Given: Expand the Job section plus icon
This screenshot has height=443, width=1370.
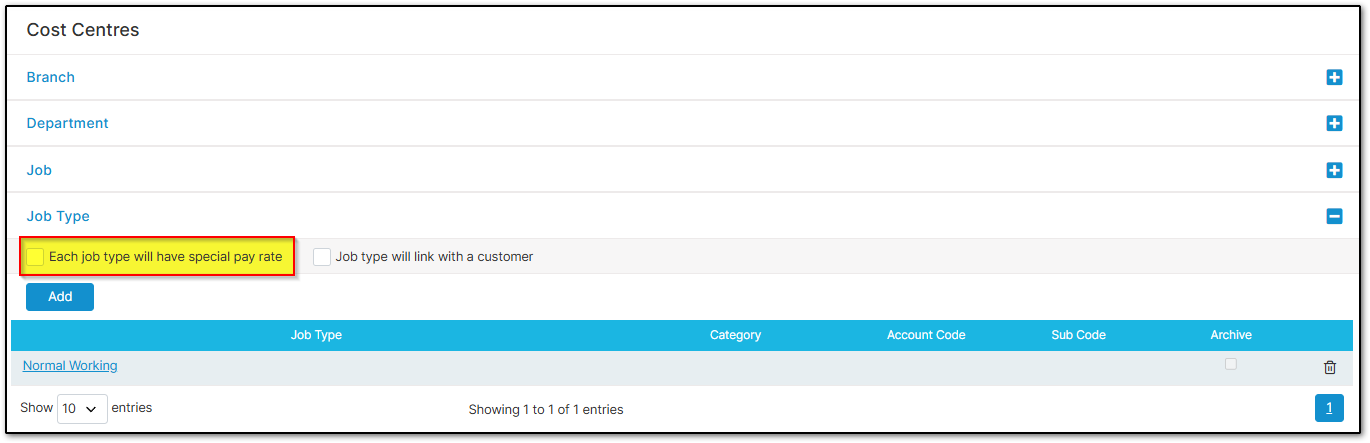Looking at the screenshot, I should click(x=1334, y=170).
